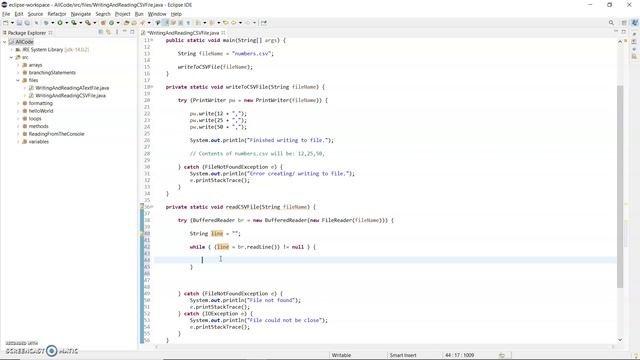Select the ReadingFromTheConsole package
640x360 pixels.
coord(56,134)
